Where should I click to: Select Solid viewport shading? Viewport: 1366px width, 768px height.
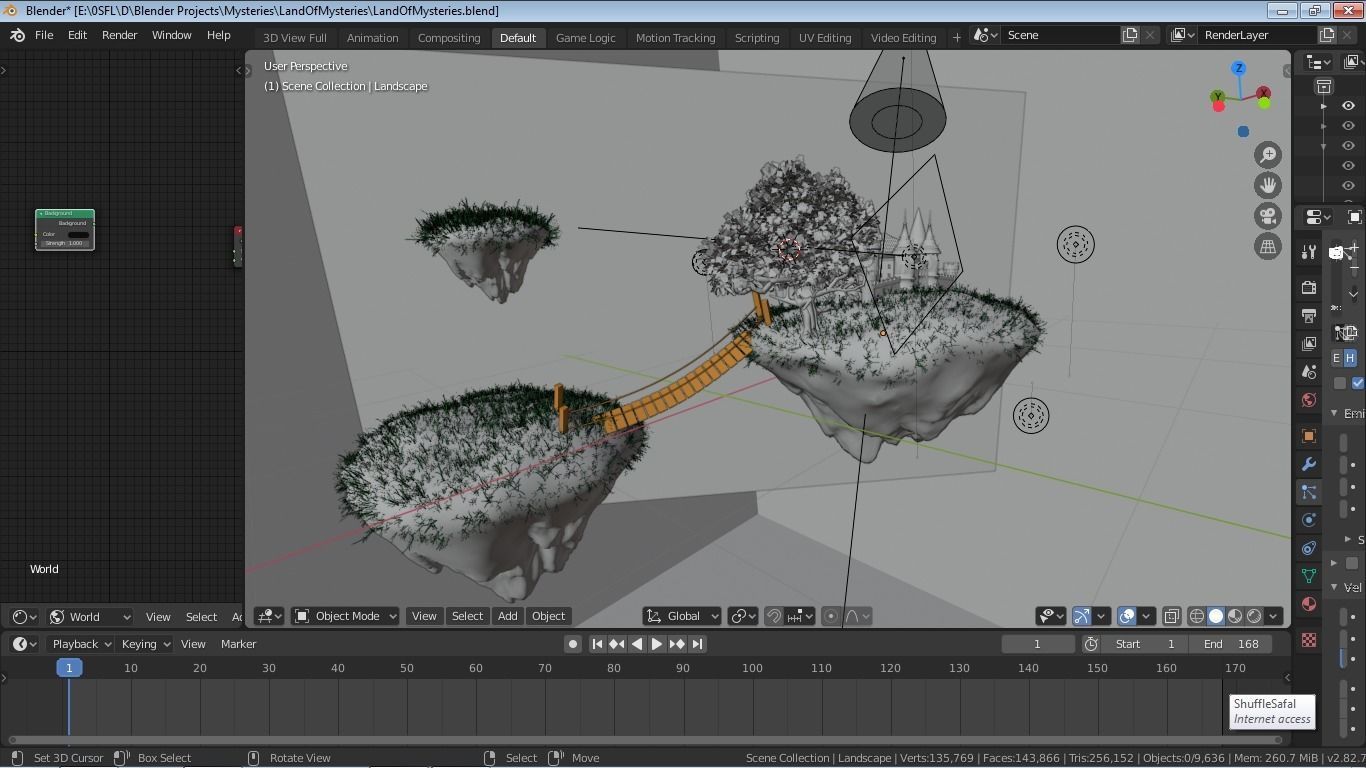pyautogui.click(x=1216, y=616)
